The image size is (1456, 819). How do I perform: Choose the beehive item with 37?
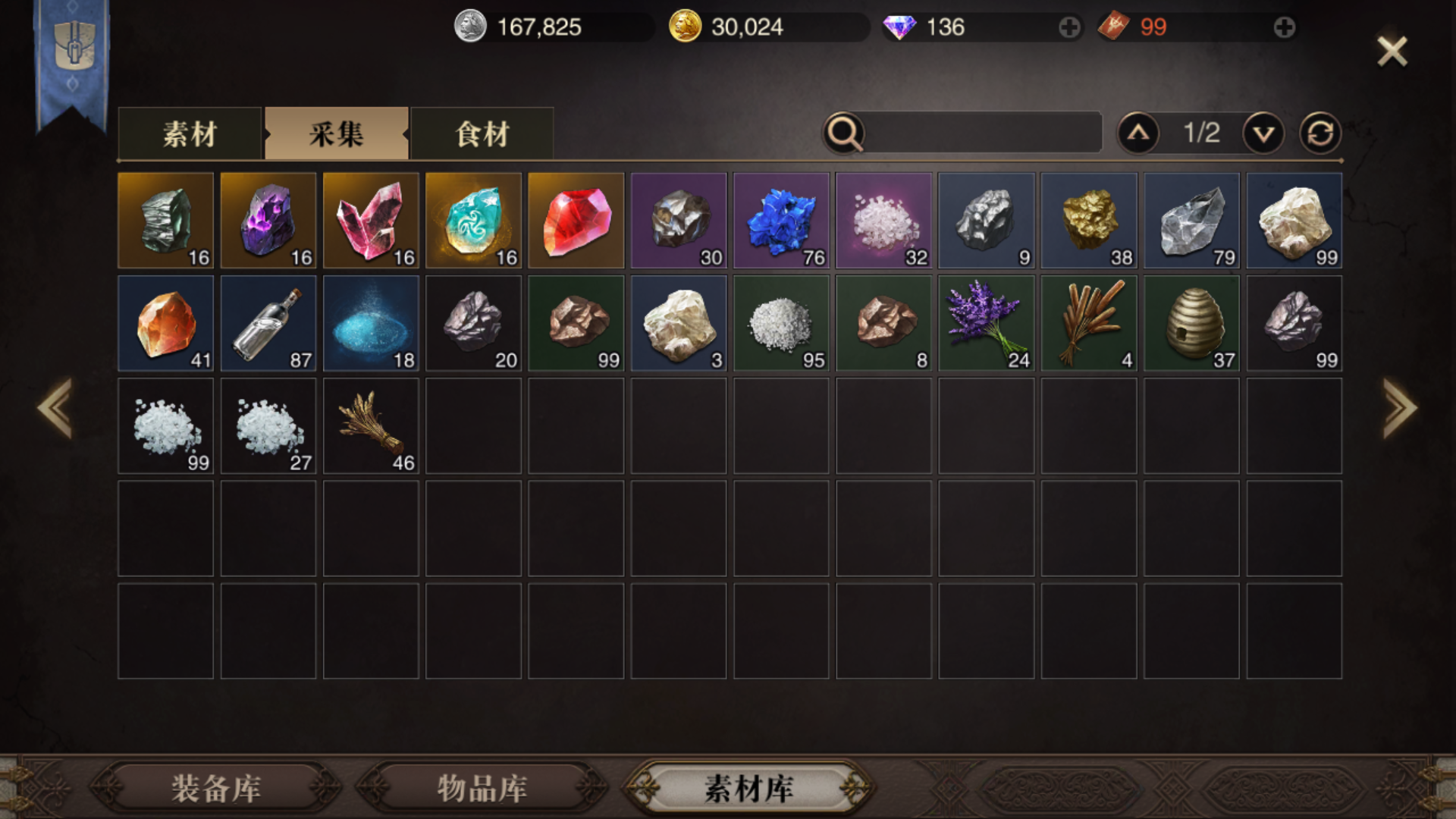pos(1191,324)
